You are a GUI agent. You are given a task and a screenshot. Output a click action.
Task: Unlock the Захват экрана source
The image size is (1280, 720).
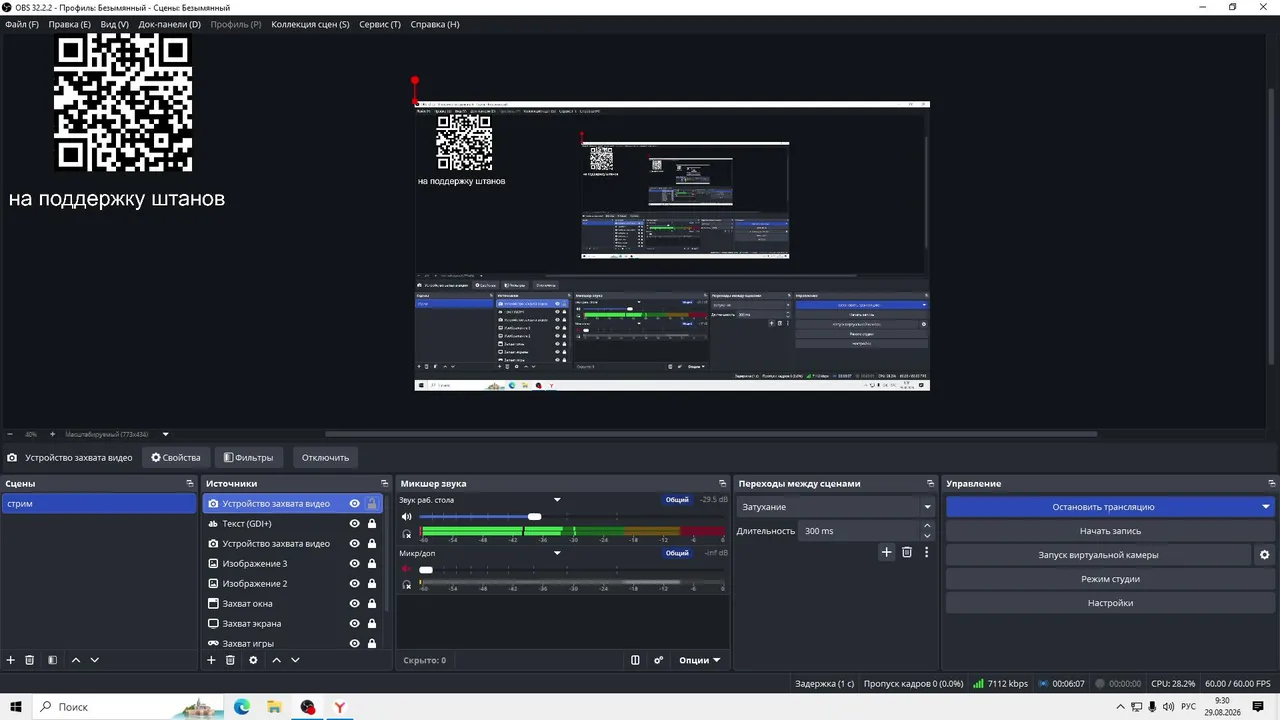[x=372, y=624]
